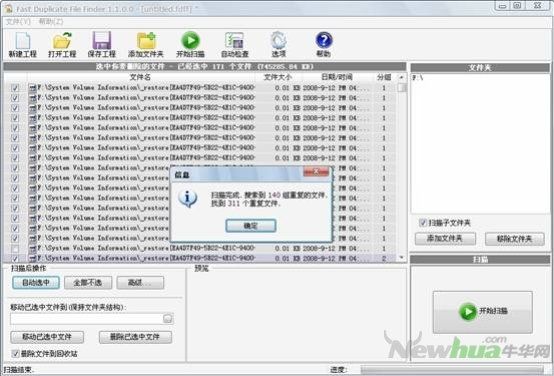
Task: Click the file list scrollbar up arrow
Action: click(x=402, y=77)
